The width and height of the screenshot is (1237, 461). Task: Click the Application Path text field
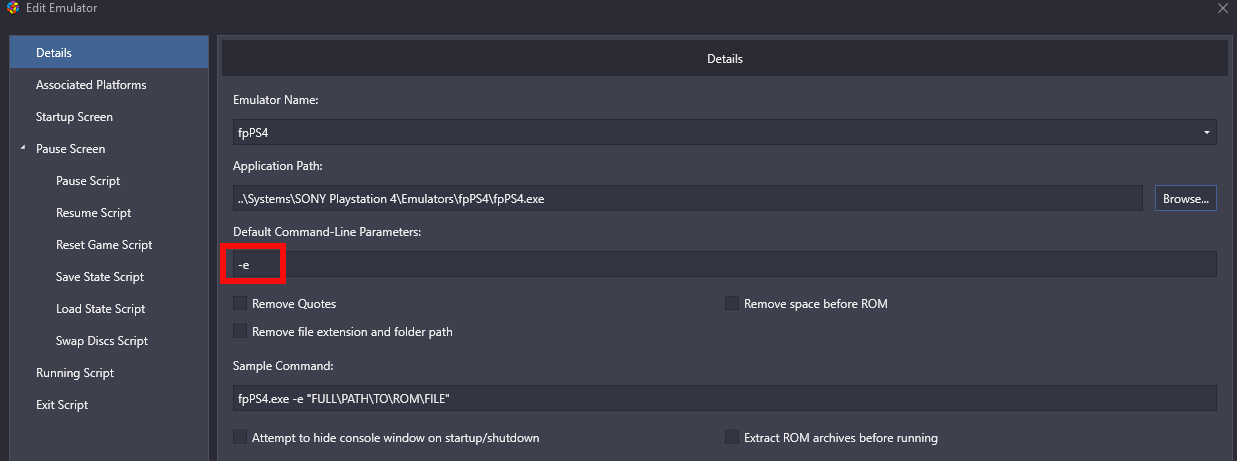(x=687, y=198)
